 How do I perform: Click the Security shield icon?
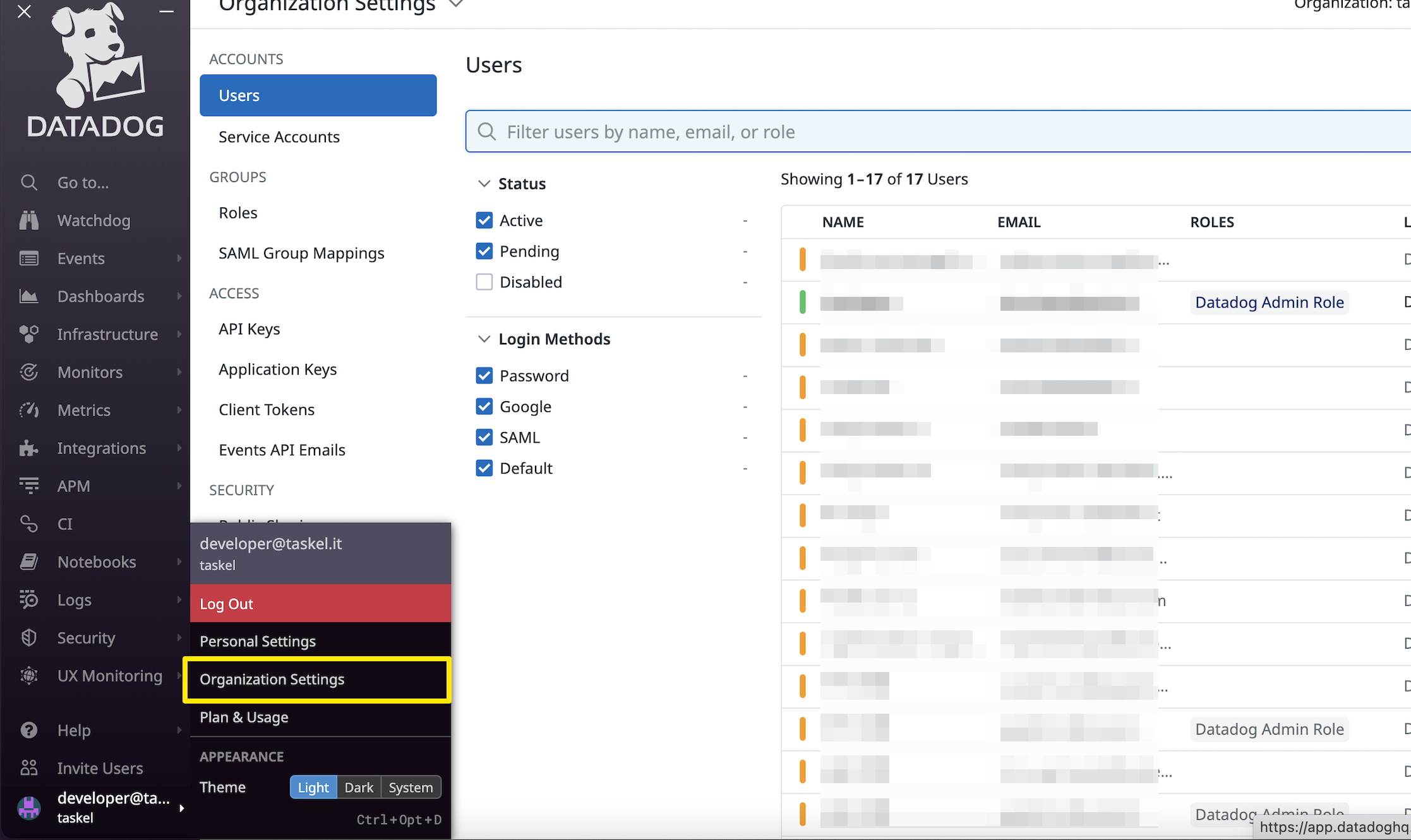pyautogui.click(x=29, y=637)
